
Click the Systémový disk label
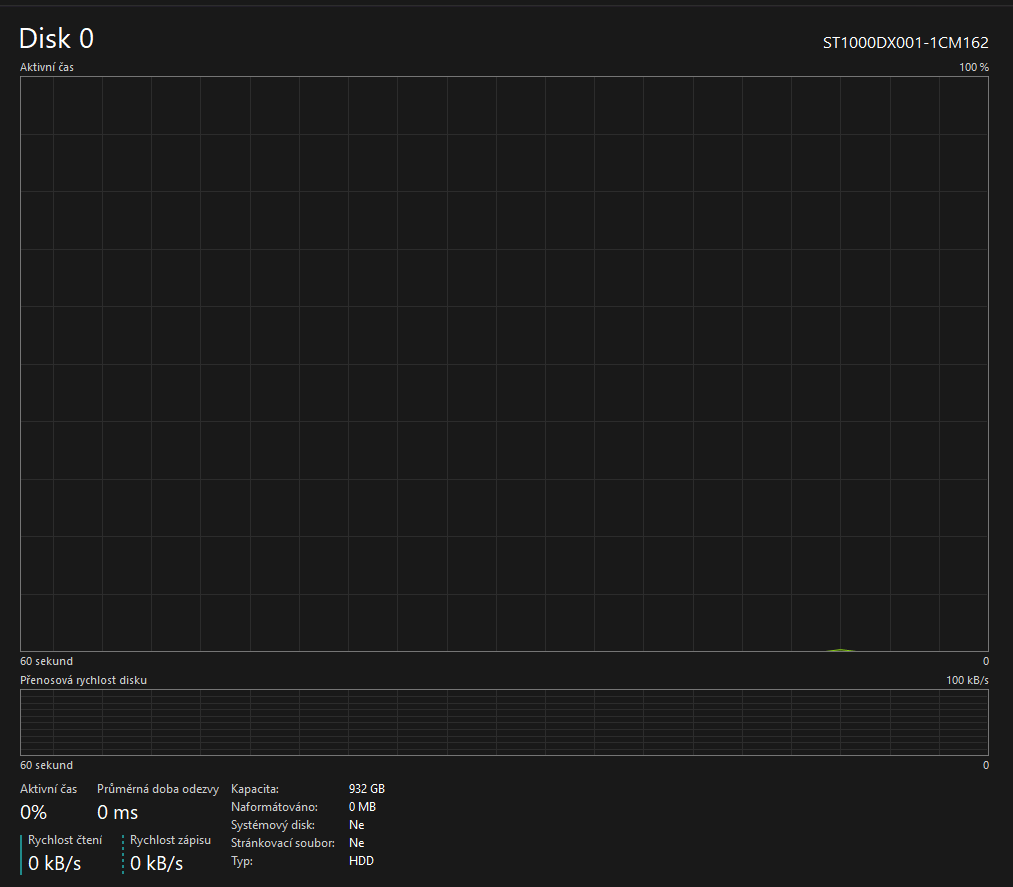point(272,825)
